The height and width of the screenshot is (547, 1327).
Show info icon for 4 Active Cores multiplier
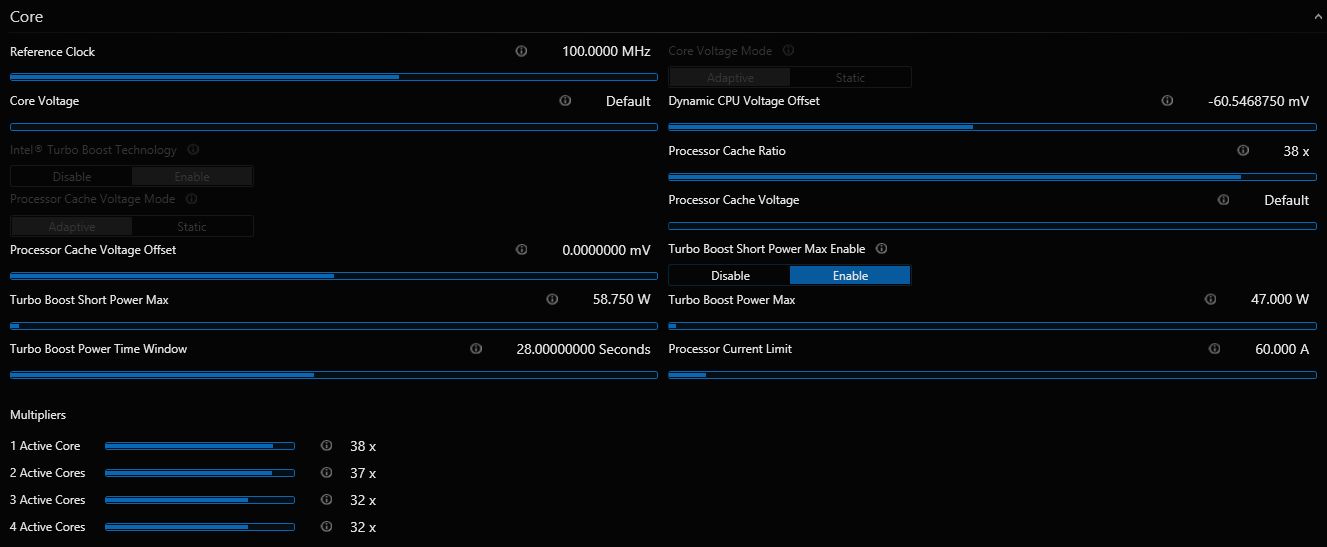coord(326,527)
